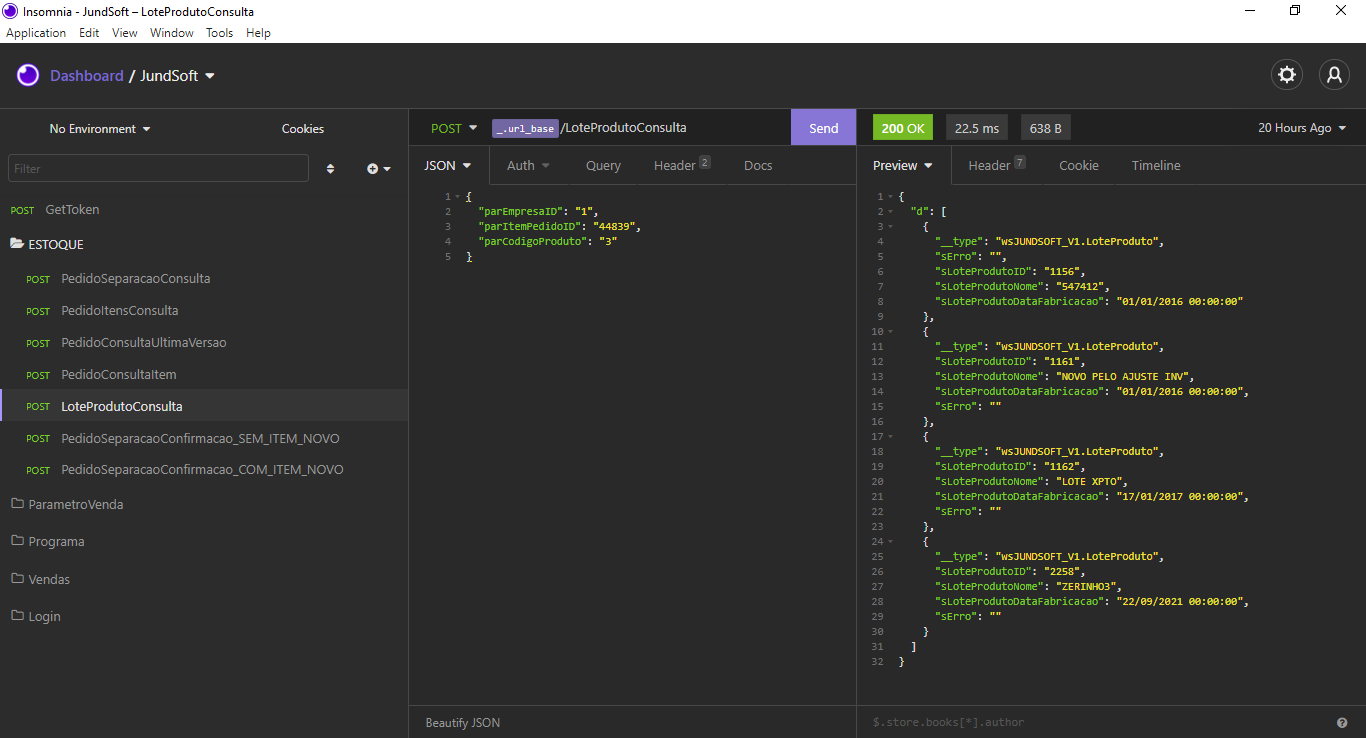Screen dimensions: 1366x738
Task: Open the help icon beside response filter
Action: click(x=1342, y=722)
